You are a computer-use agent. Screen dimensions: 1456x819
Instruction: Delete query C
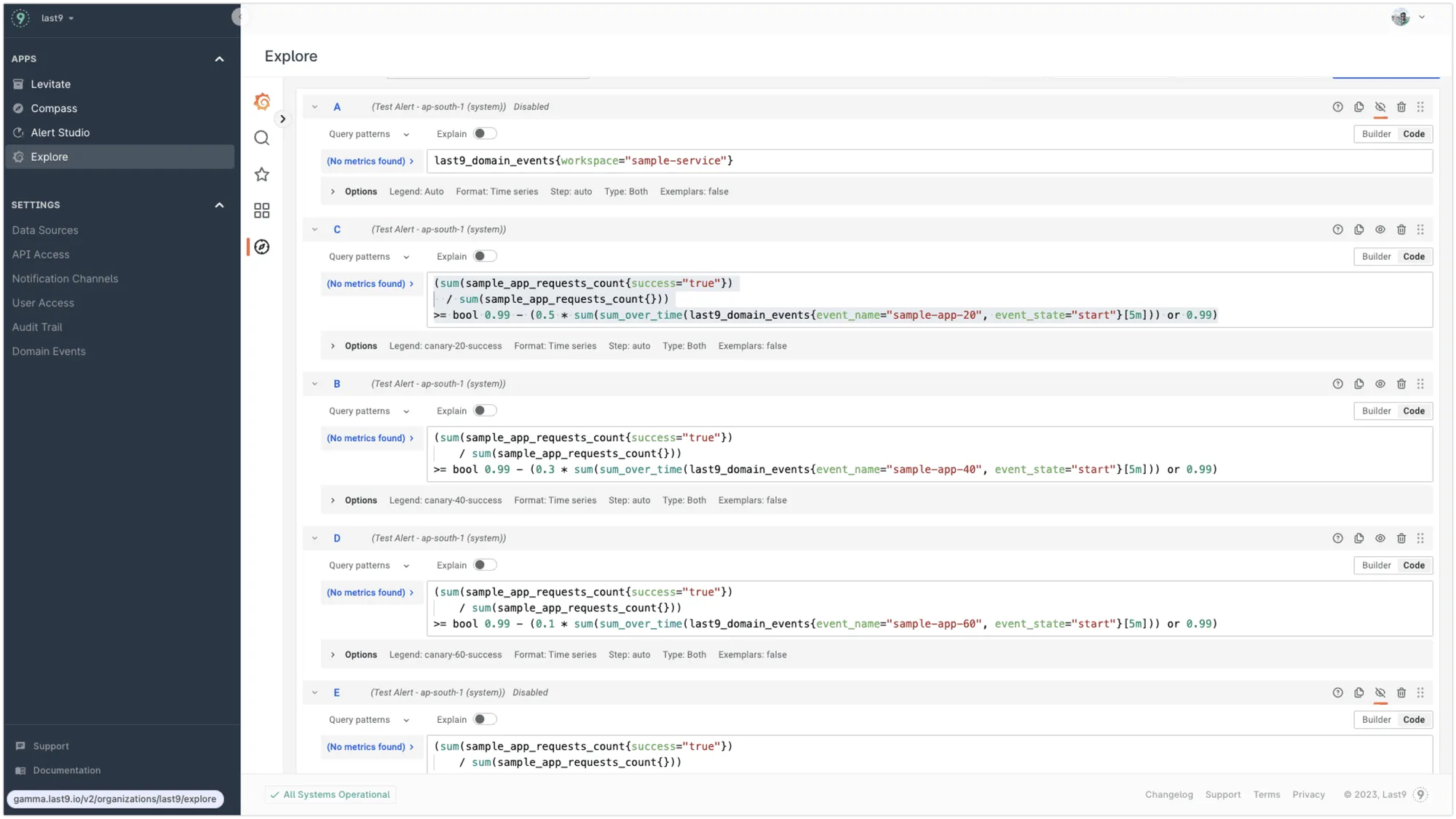pyautogui.click(x=1401, y=229)
